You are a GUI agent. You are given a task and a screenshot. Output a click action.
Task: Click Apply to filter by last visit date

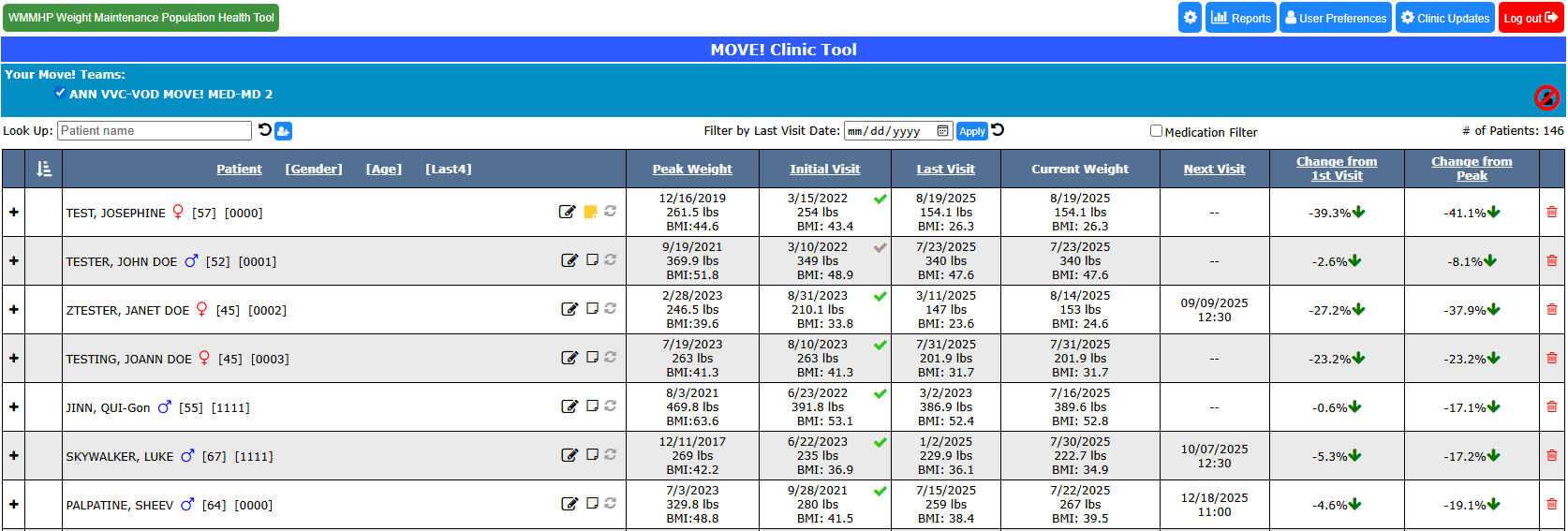pyautogui.click(x=971, y=131)
